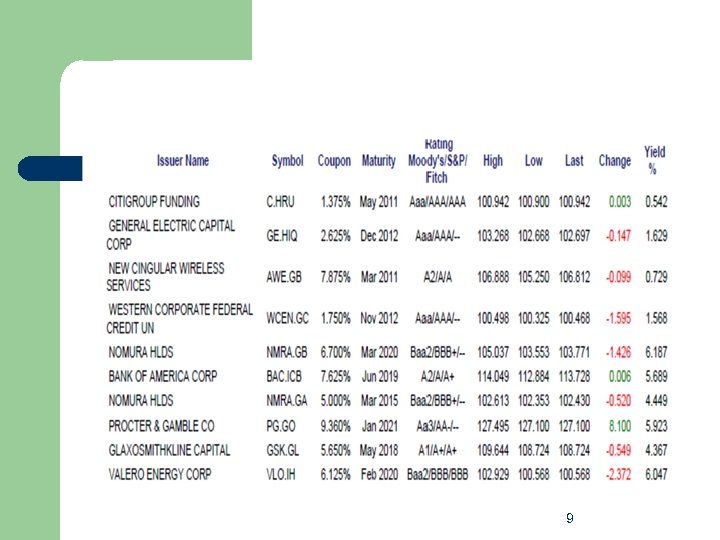Select the Yield % column header
720x540 pixels.
655,160
